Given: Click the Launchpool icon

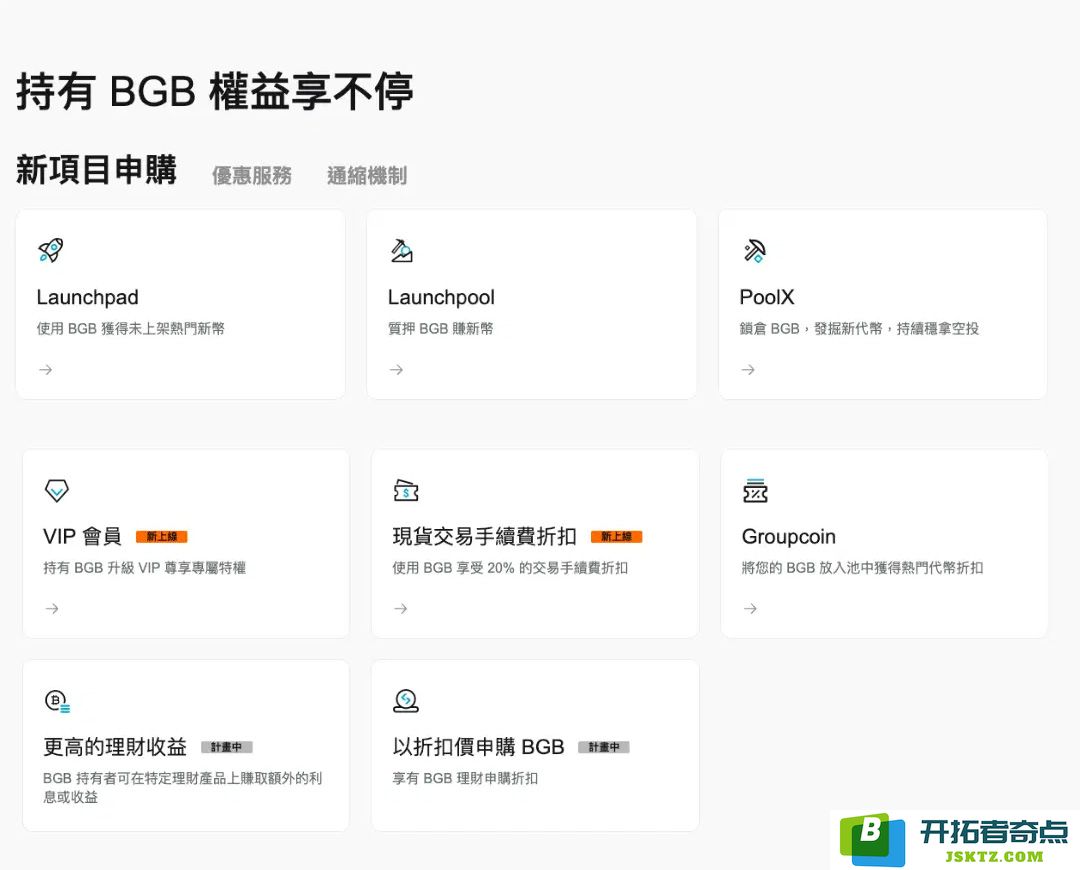Looking at the screenshot, I should pyautogui.click(x=402, y=251).
